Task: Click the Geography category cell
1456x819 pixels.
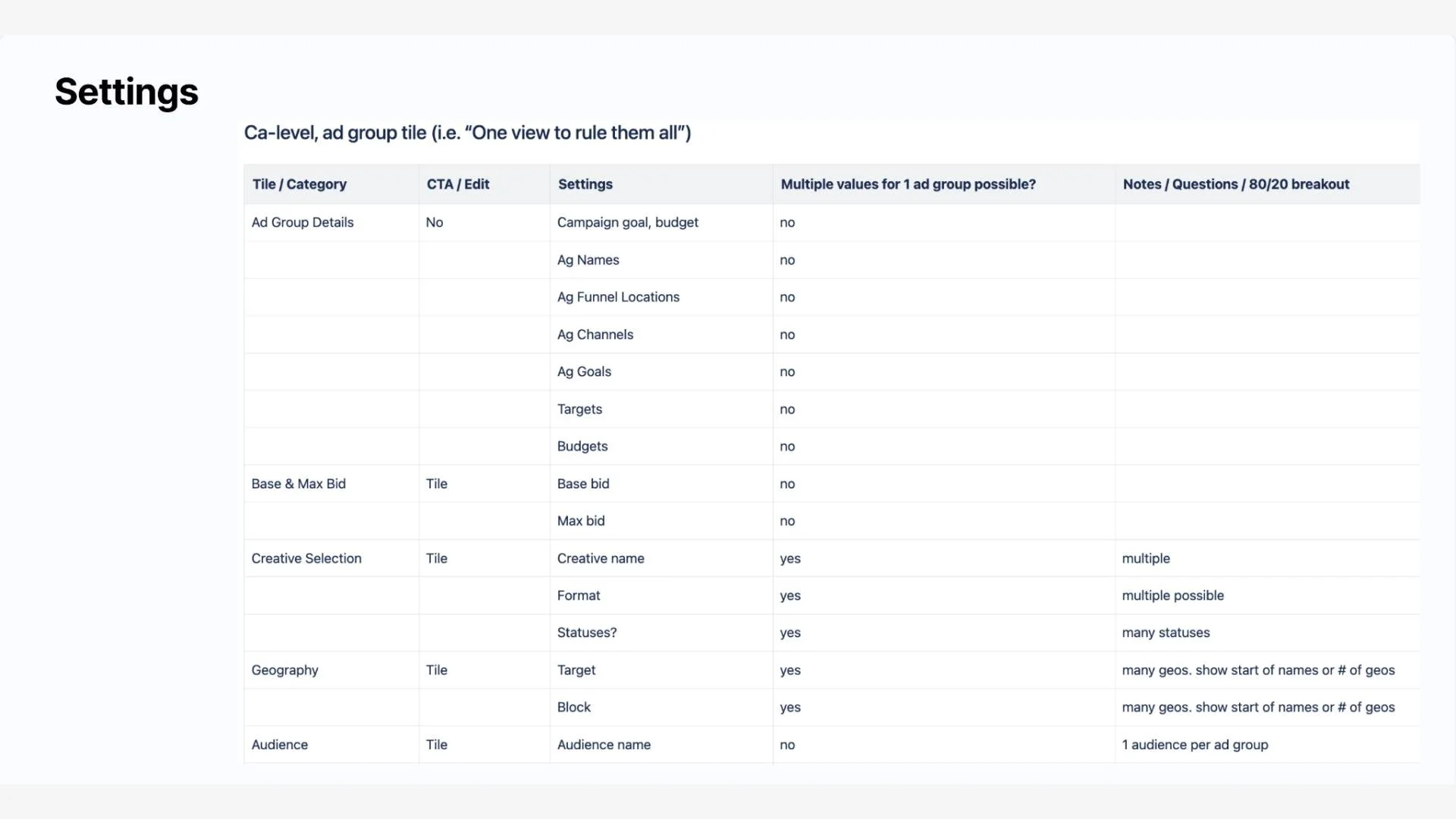Action: [x=285, y=670]
